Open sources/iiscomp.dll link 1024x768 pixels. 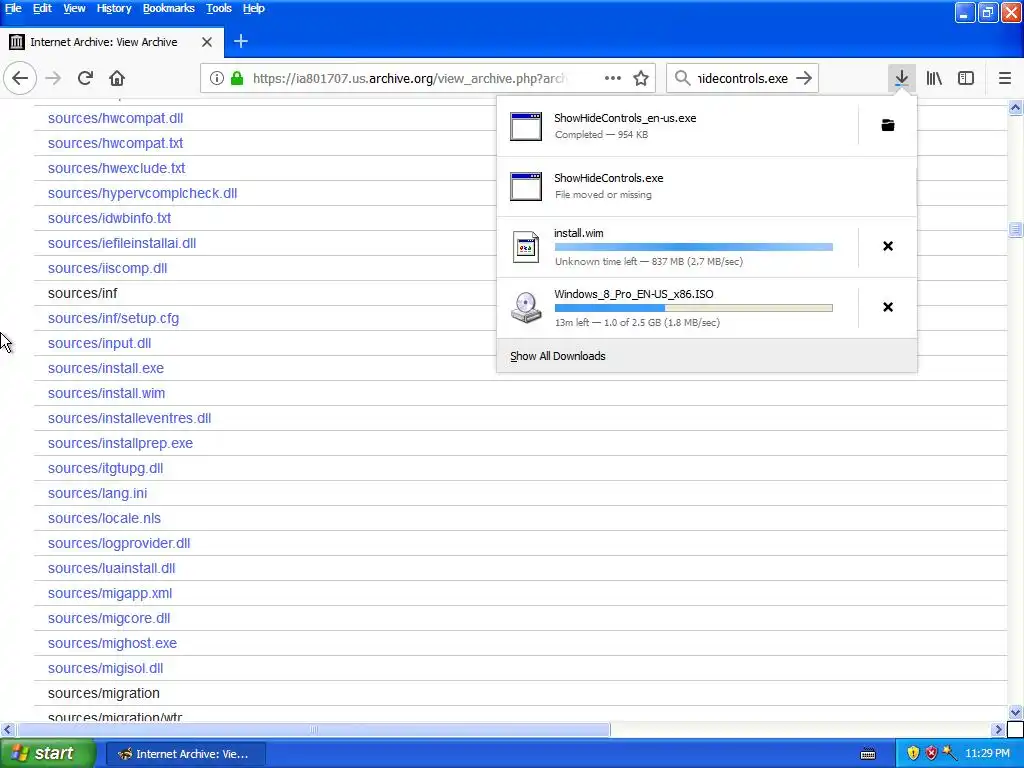tap(107, 268)
